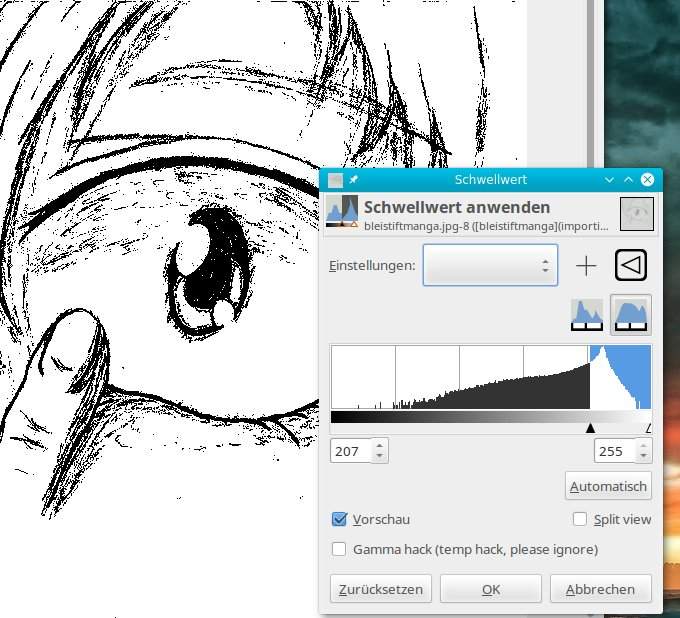Click the plus icon to save settings

click(586, 265)
